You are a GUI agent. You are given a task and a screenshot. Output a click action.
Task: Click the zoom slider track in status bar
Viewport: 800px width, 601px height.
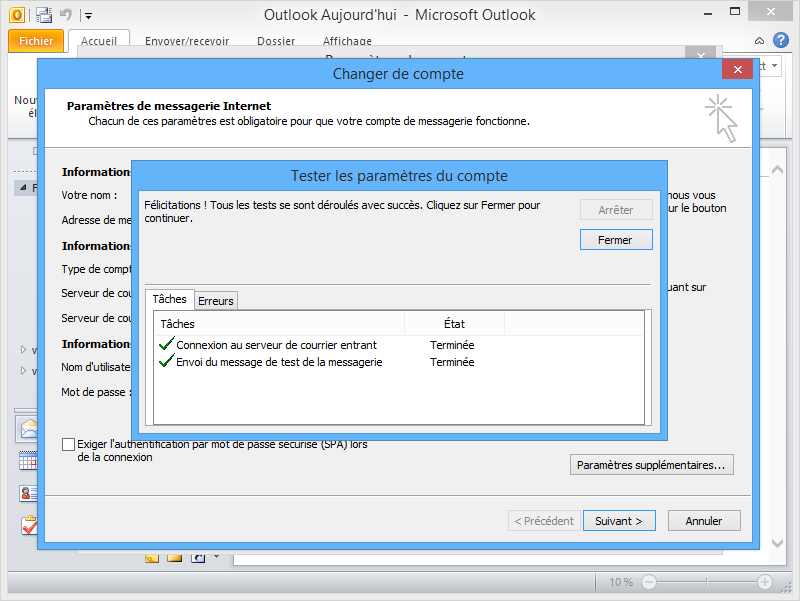point(707,582)
